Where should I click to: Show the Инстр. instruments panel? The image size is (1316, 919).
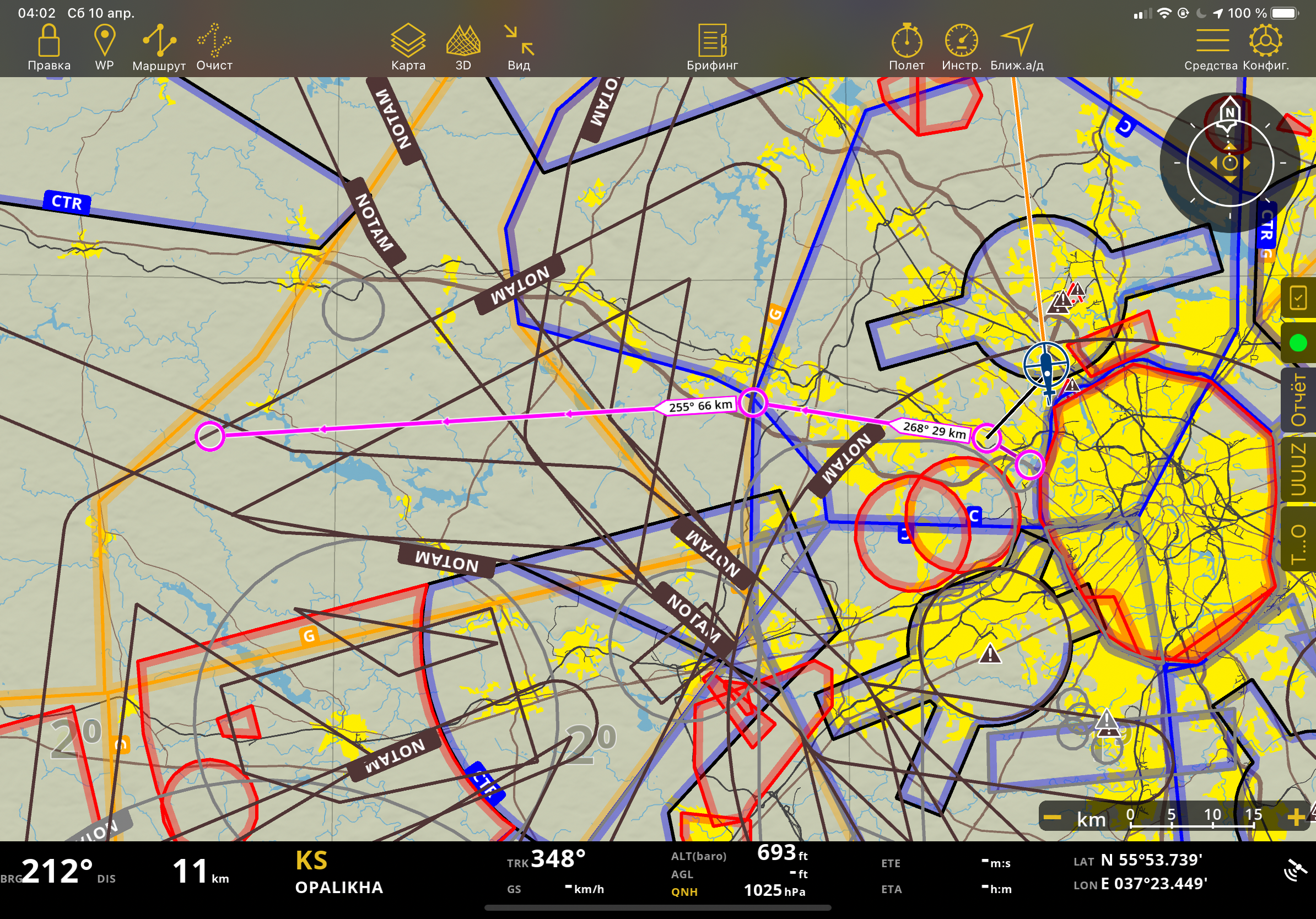tap(961, 41)
